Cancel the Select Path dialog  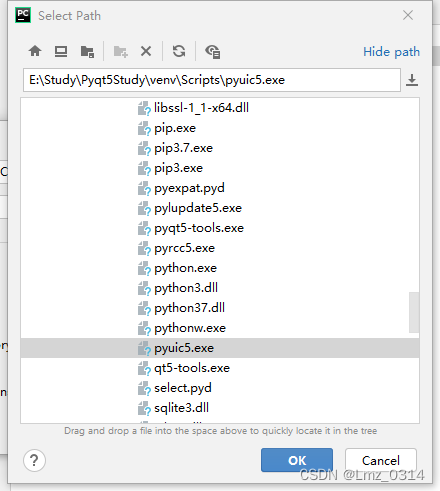(x=381, y=460)
